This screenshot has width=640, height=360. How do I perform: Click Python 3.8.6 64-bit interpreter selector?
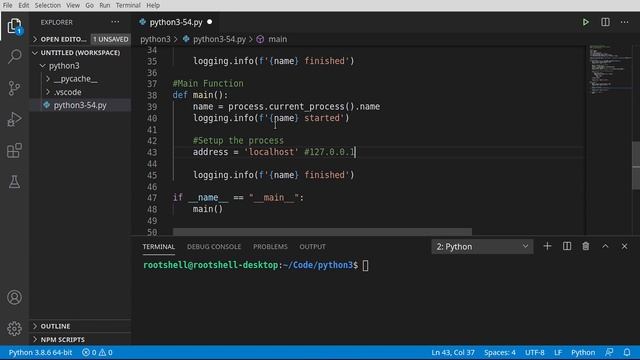coord(40,352)
